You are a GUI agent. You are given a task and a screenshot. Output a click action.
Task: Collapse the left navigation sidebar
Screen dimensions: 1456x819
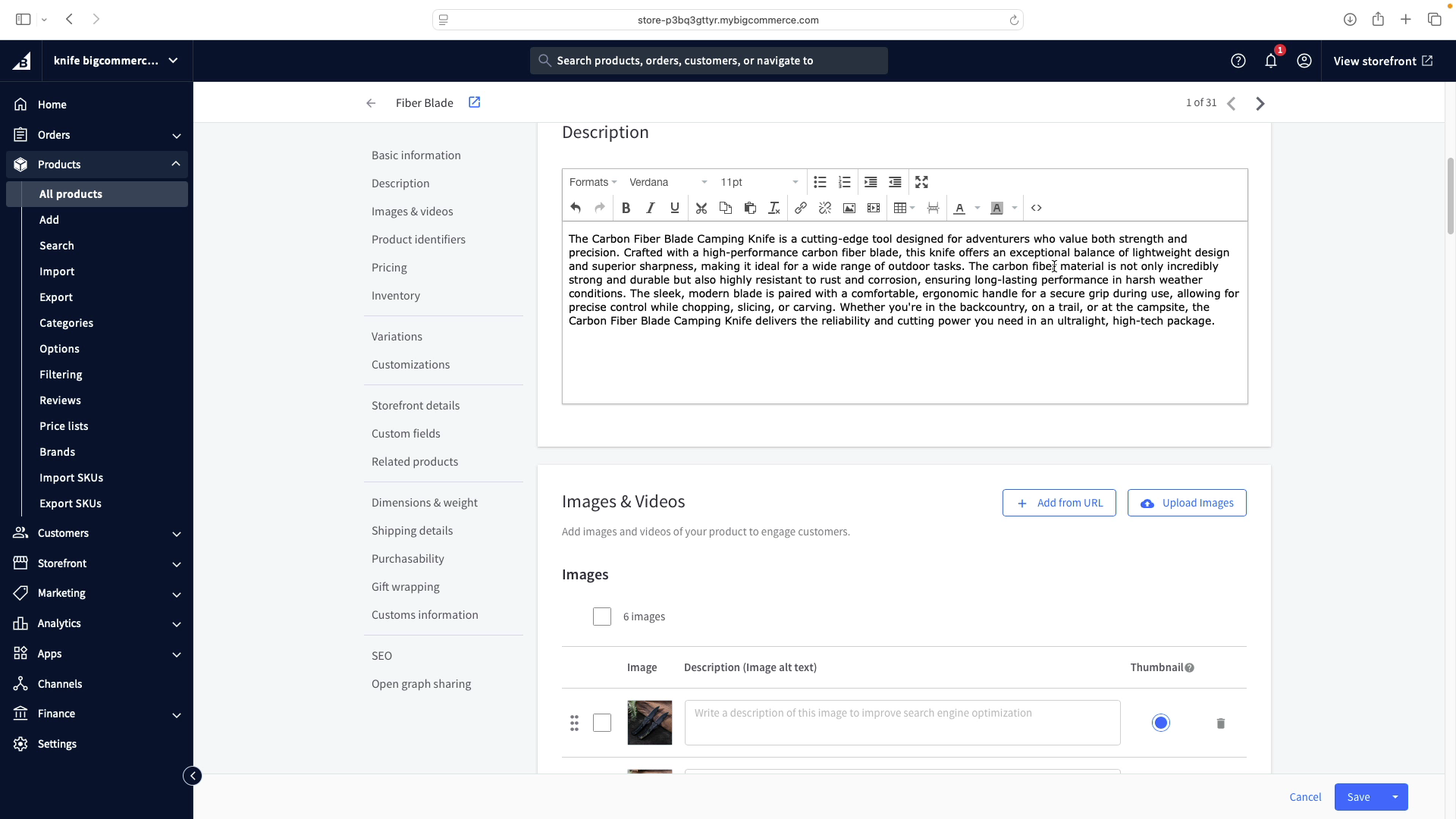tap(193, 776)
